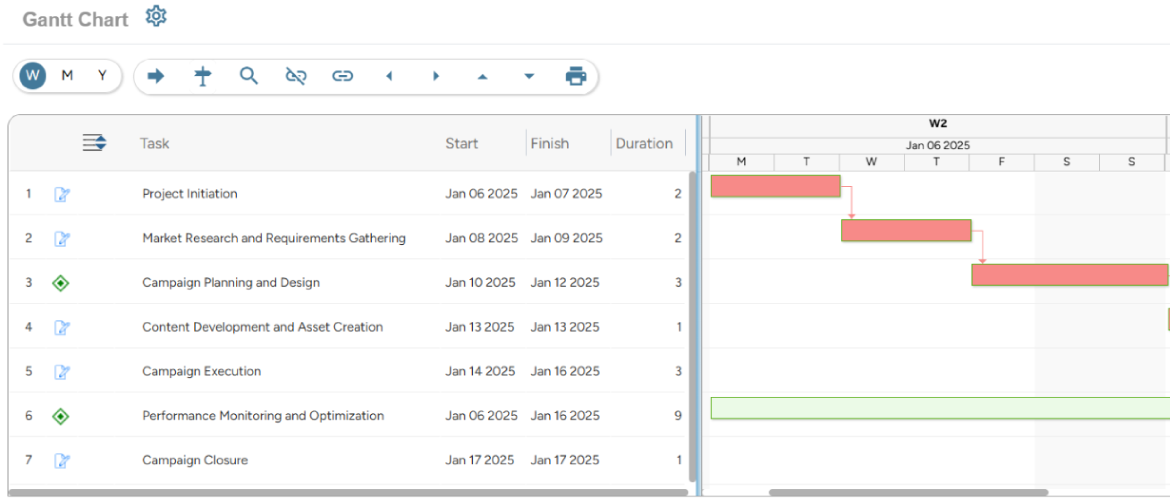Screen dimensions: 1170x500
Task: Click the expand/collapse rows header icon
Action: coord(95,143)
